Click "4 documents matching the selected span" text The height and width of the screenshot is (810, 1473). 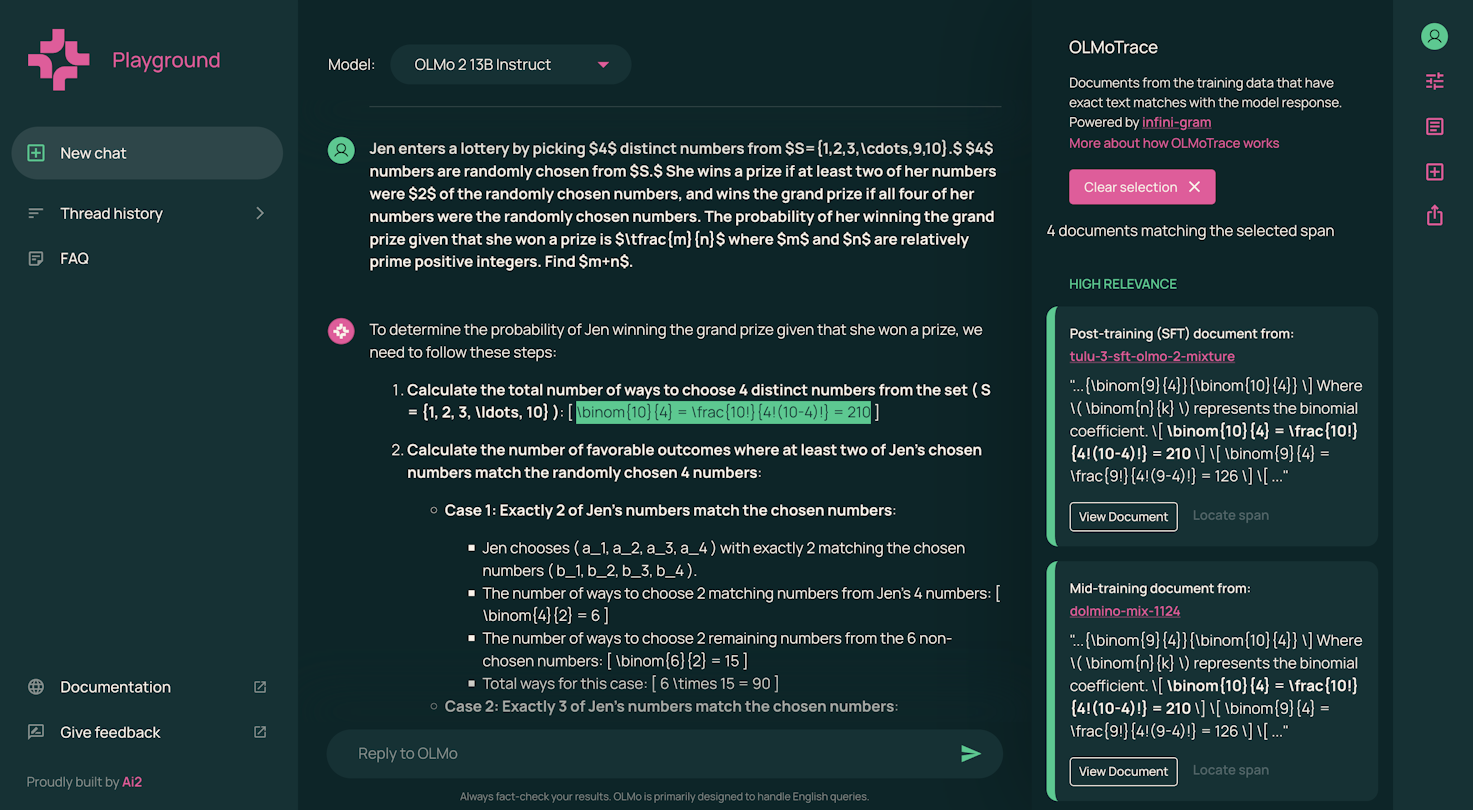tap(1190, 231)
